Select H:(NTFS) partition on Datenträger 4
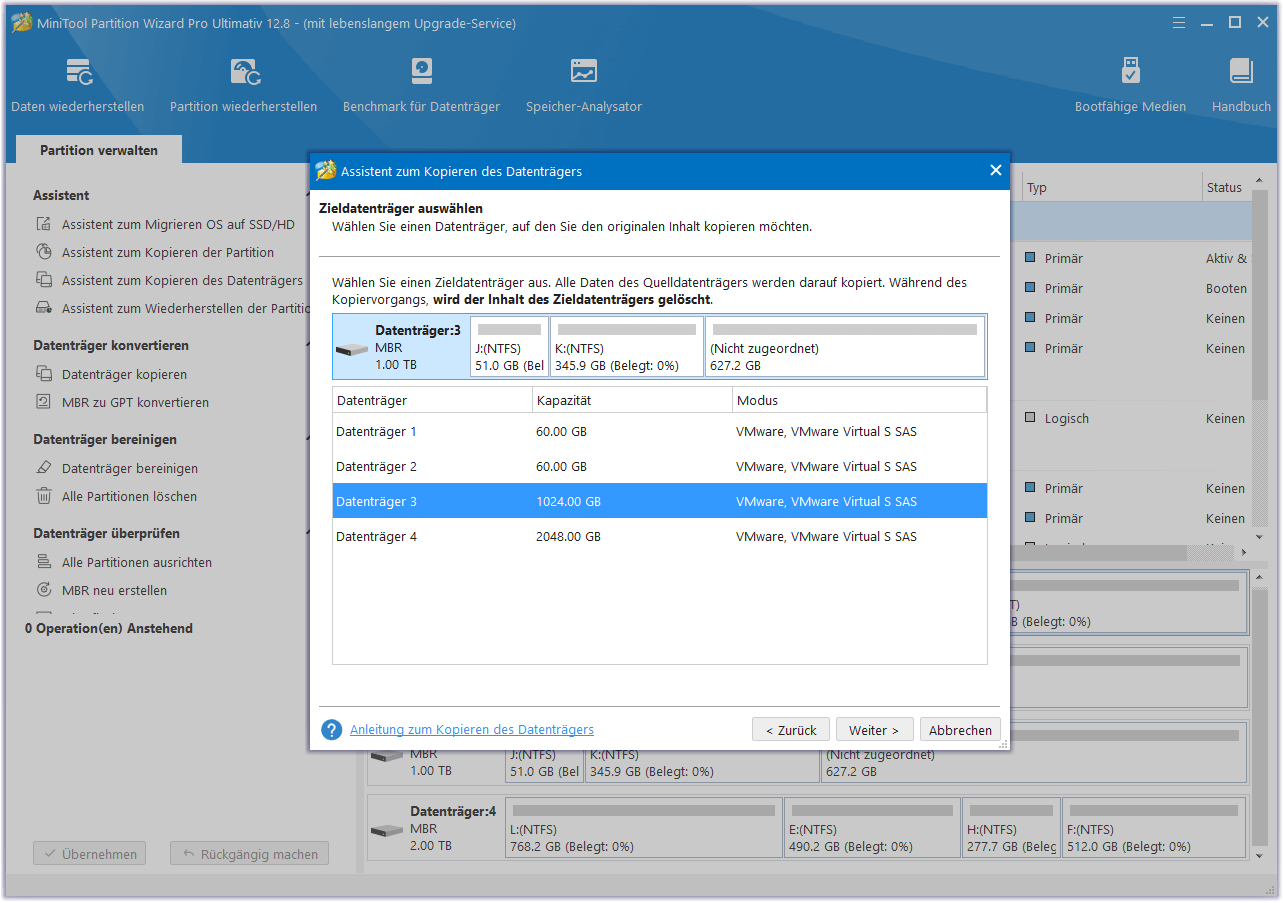The image size is (1283, 903). coord(1011,828)
